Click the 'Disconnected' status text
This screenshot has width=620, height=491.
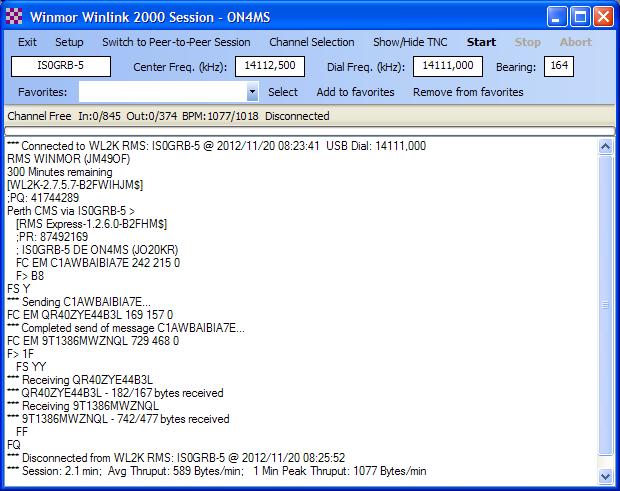(297, 116)
